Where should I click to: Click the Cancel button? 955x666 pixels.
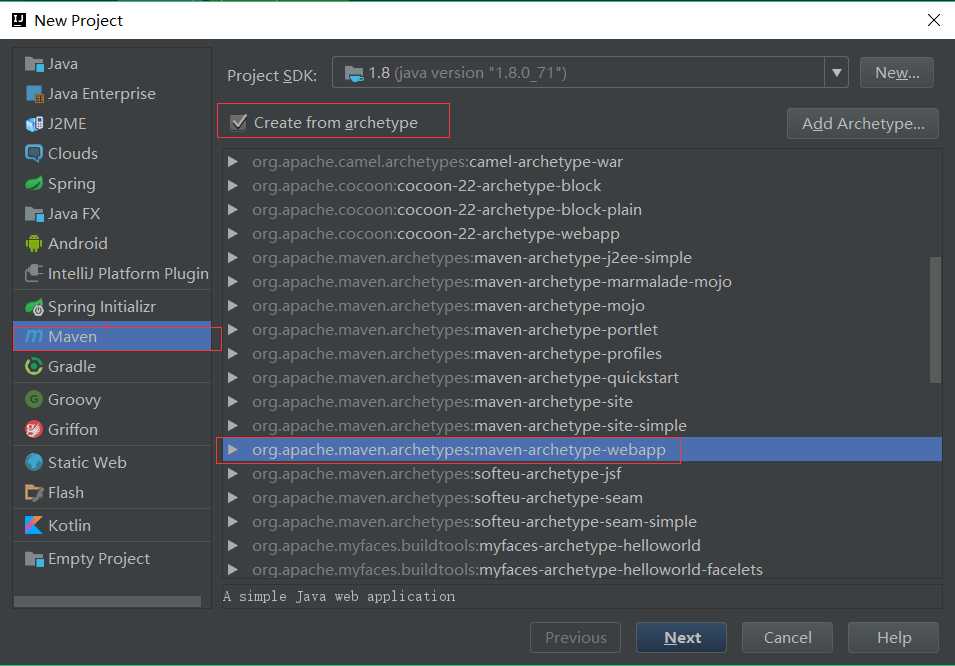[787, 637]
